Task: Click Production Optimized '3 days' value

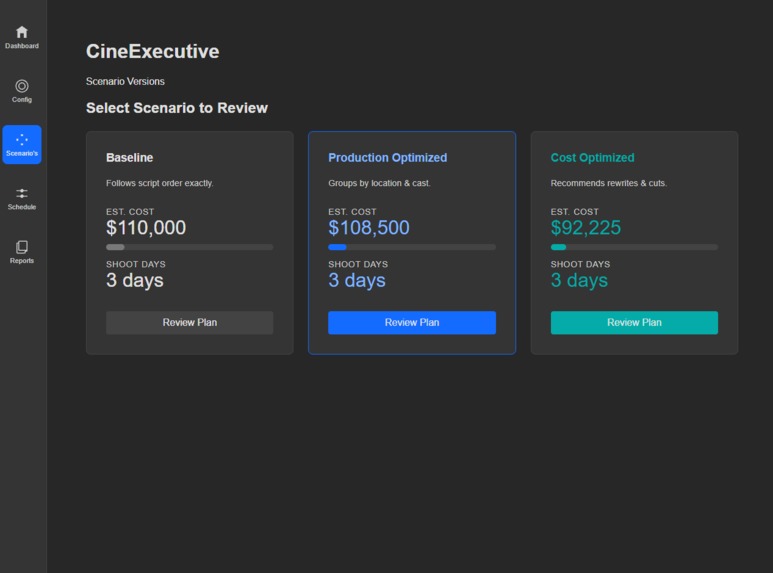Action: 357,280
